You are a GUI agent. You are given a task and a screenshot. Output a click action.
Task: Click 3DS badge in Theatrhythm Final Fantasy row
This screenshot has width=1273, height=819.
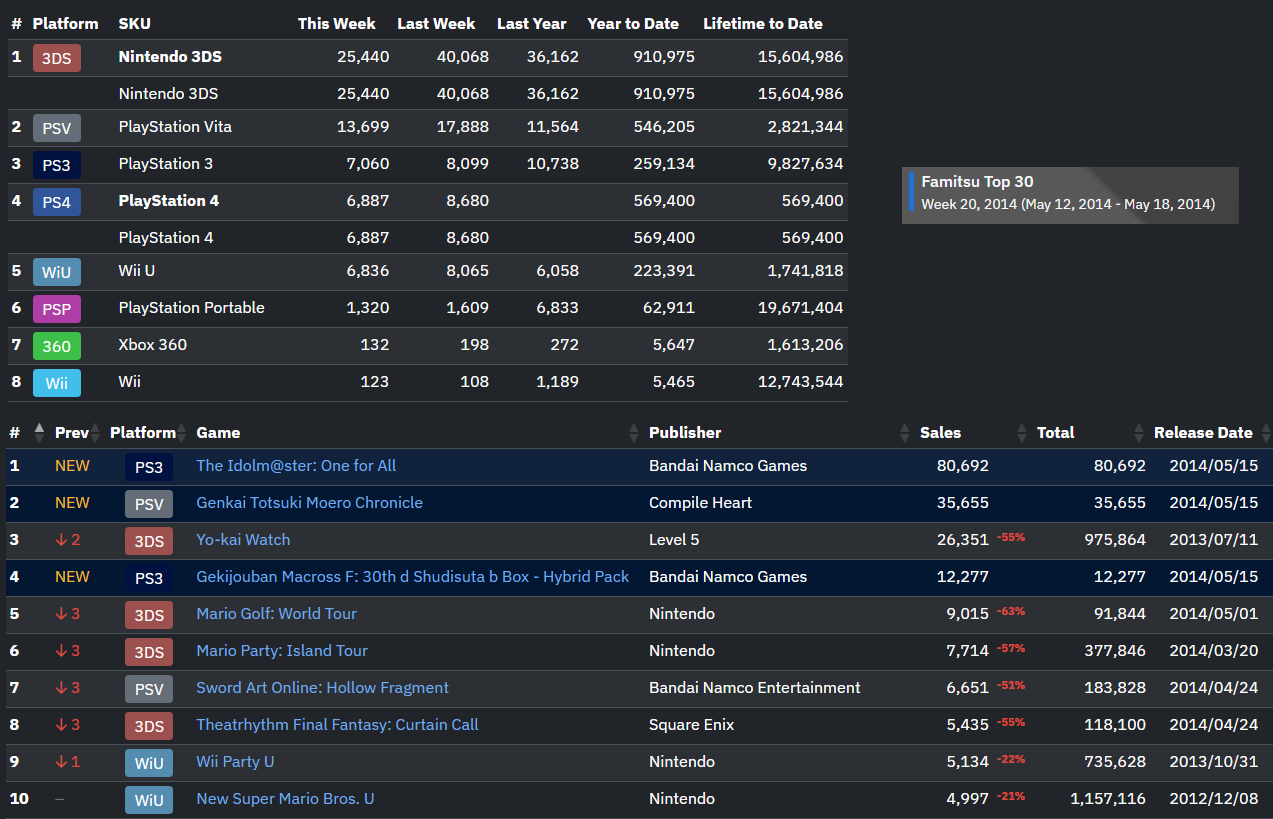(x=149, y=726)
